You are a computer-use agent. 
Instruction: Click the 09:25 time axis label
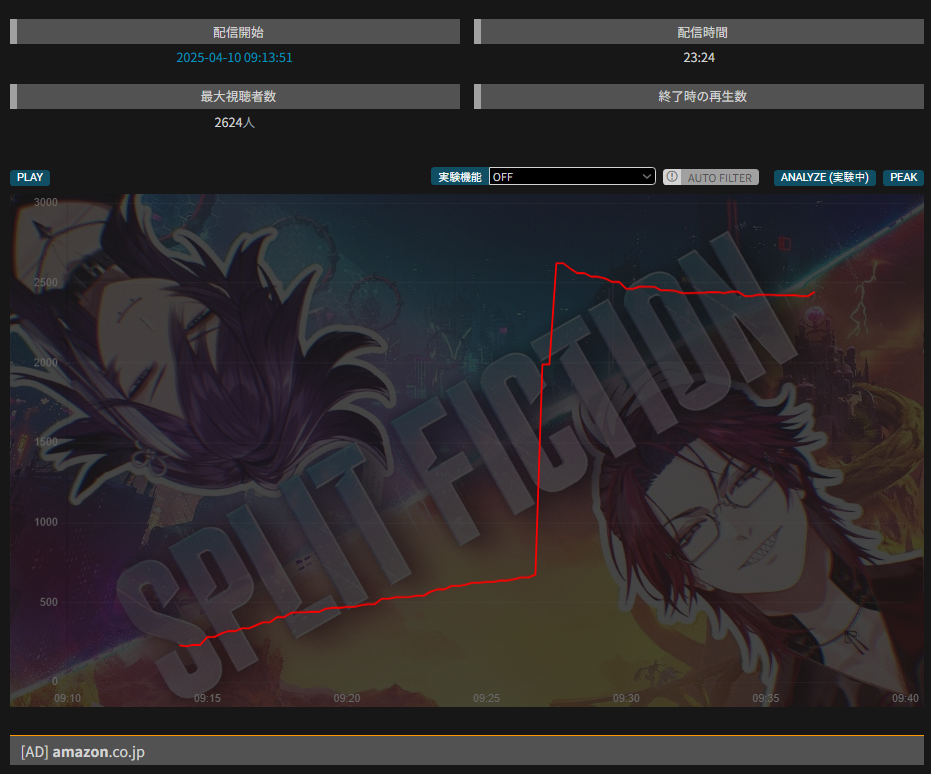[486, 698]
